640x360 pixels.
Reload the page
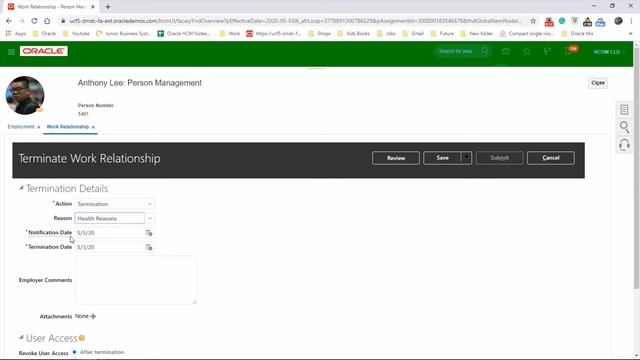click(34, 21)
